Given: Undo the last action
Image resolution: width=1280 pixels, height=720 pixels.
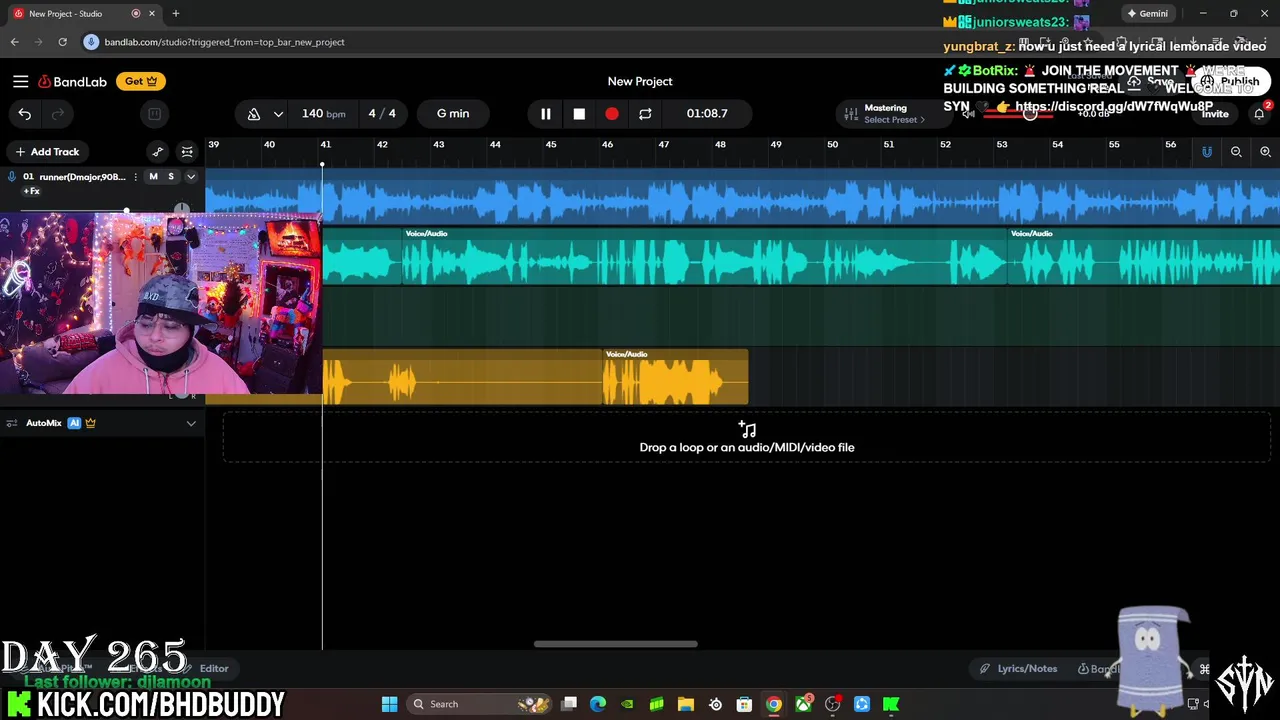Looking at the screenshot, I should pyautogui.click(x=25, y=114).
